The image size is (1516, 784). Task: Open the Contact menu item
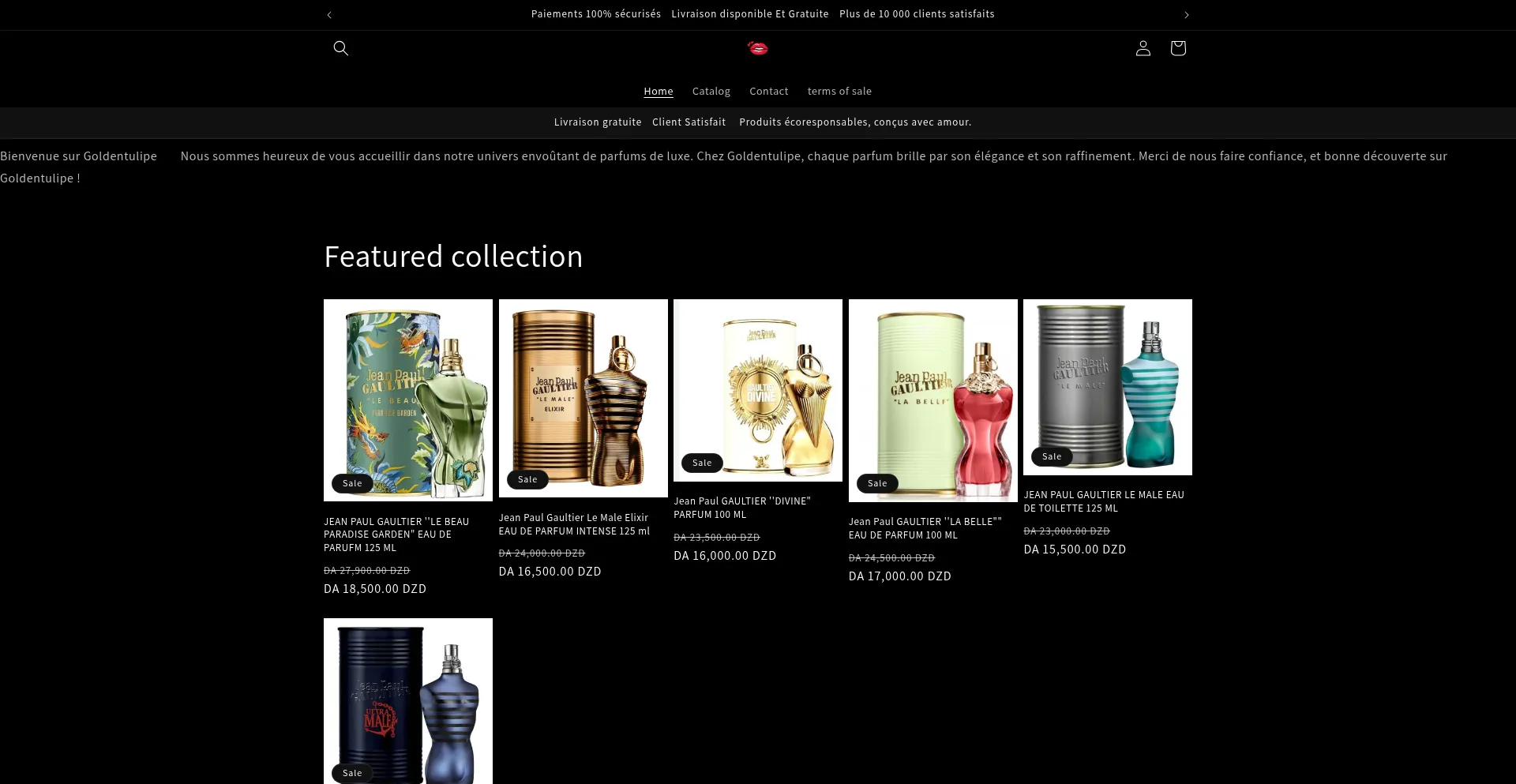pyautogui.click(x=769, y=92)
